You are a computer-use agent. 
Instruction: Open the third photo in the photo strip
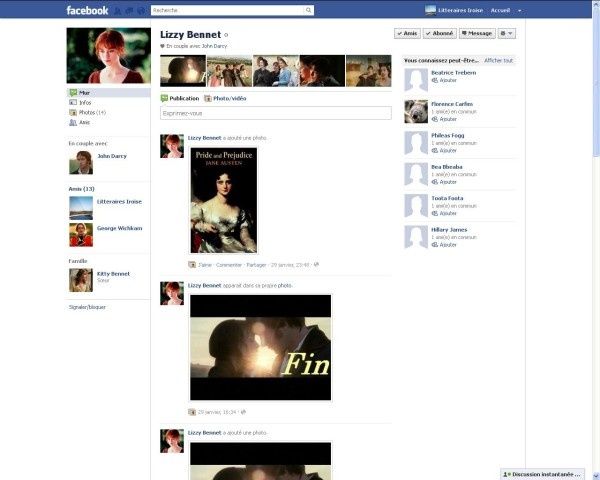click(276, 70)
